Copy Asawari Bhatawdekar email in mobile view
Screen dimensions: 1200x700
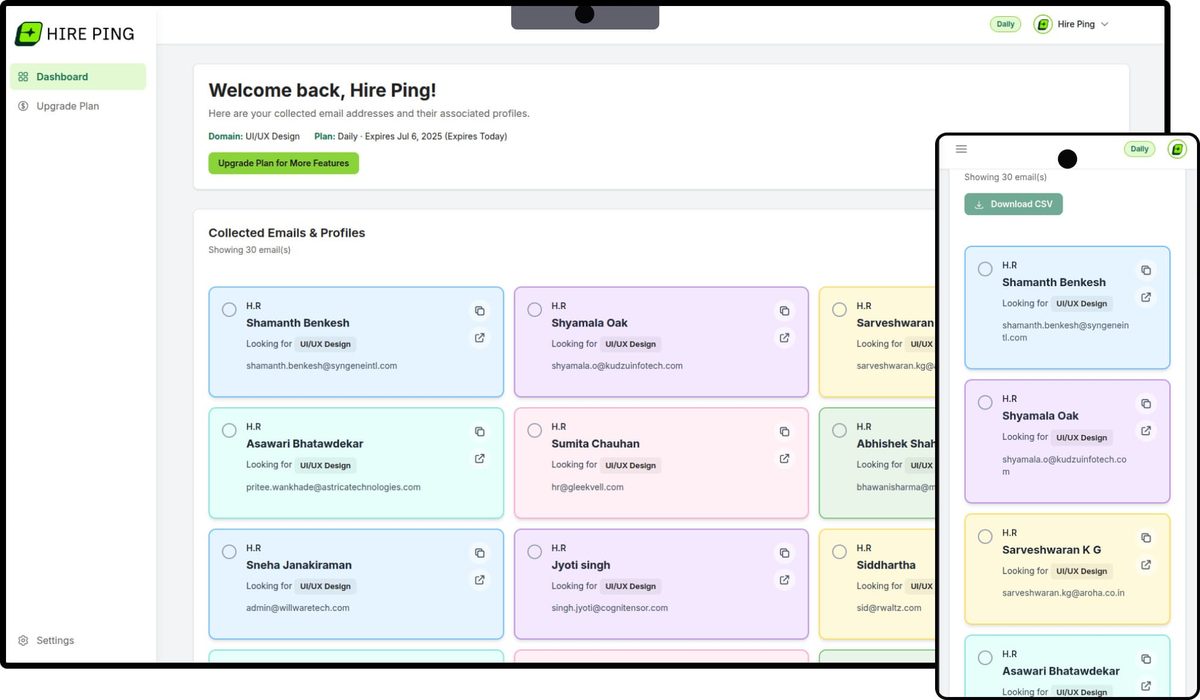pyautogui.click(x=1146, y=659)
